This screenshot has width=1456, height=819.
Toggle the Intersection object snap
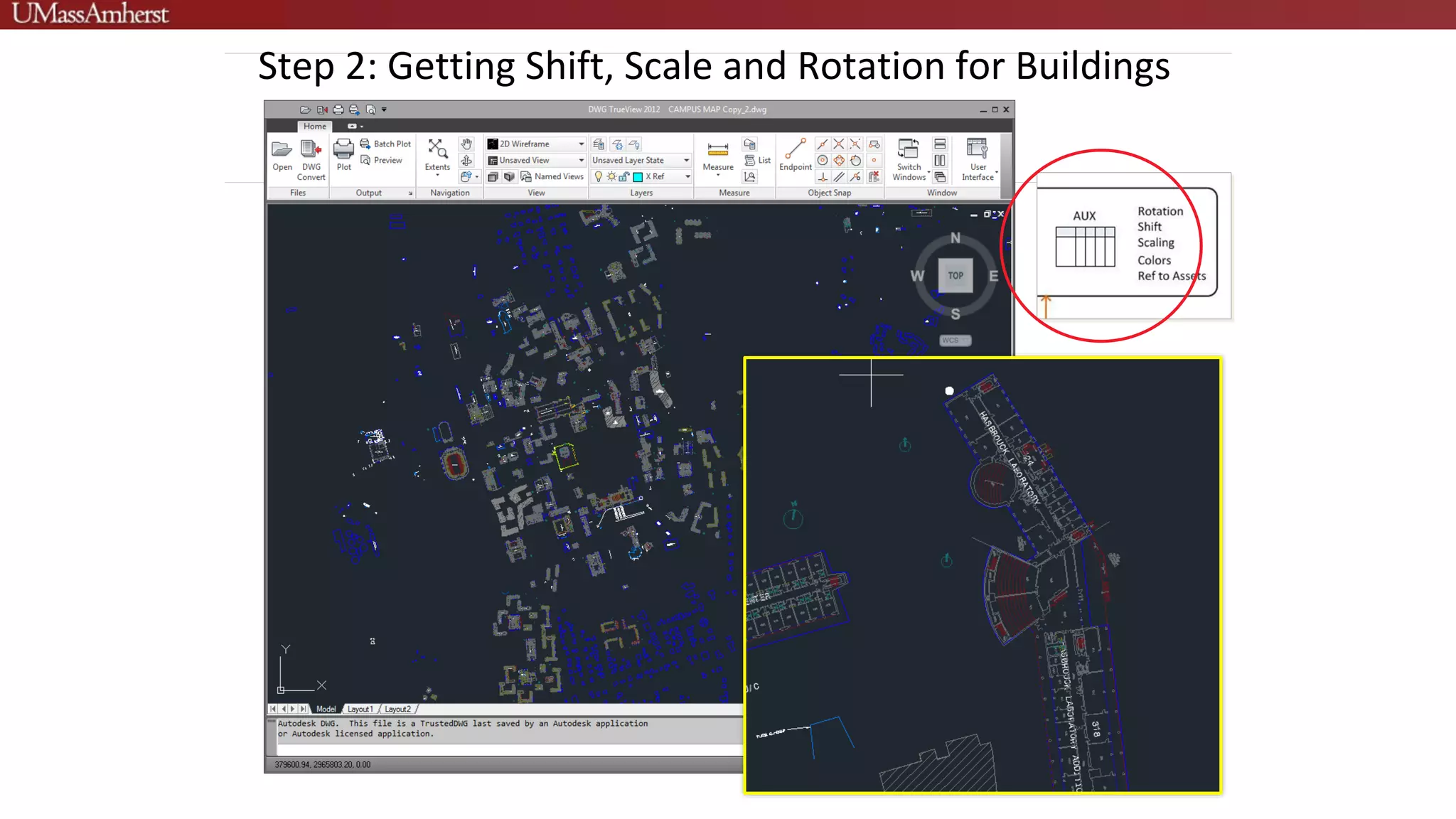pos(839,144)
